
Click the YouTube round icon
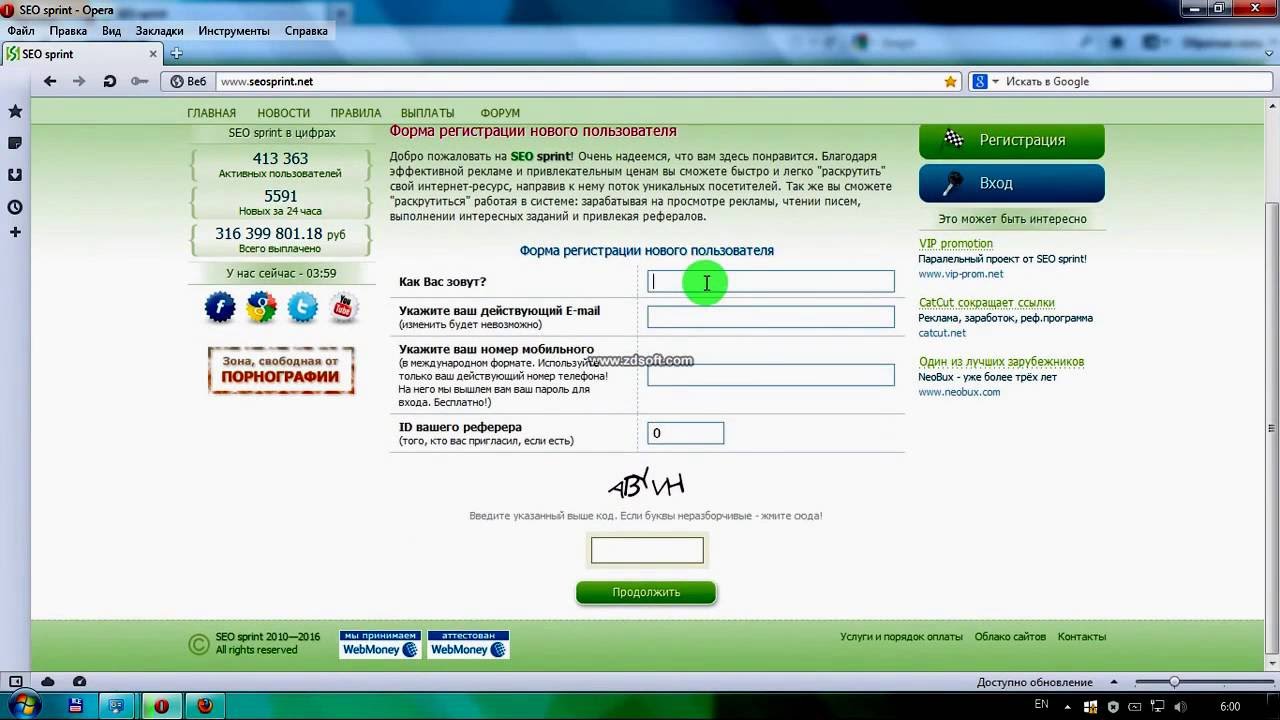(344, 307)
